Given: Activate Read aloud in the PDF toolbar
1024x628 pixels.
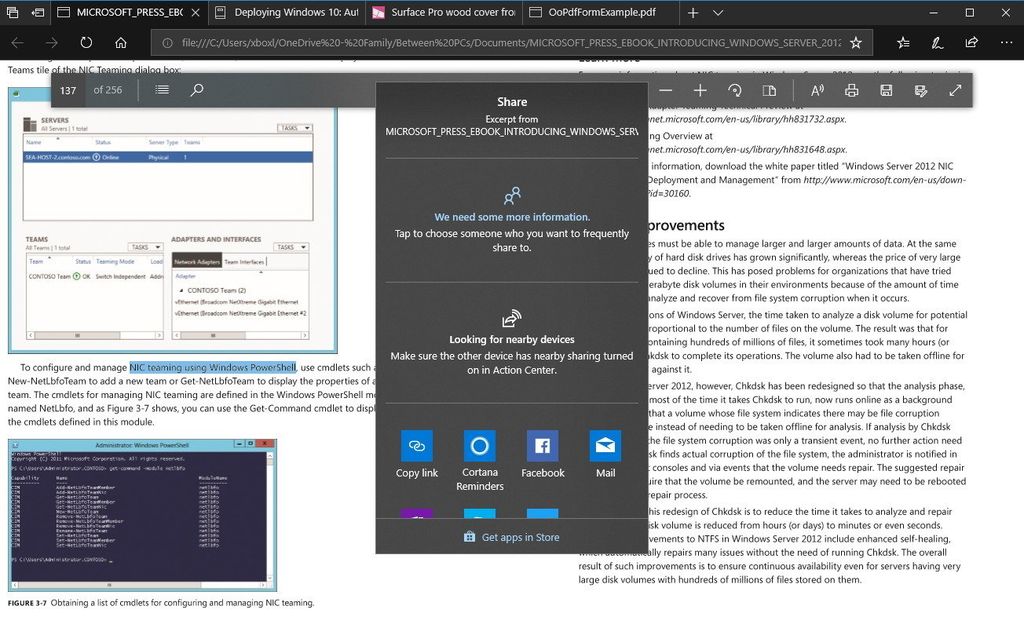Looking at the screenshot, I should point(816,90).
